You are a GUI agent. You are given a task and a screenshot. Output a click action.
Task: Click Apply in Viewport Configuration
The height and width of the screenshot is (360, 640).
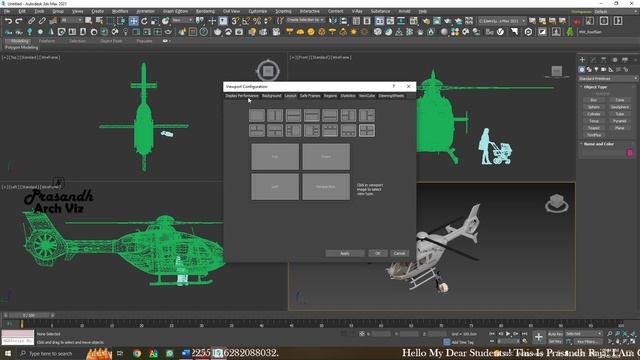click(x=345, y=253)
